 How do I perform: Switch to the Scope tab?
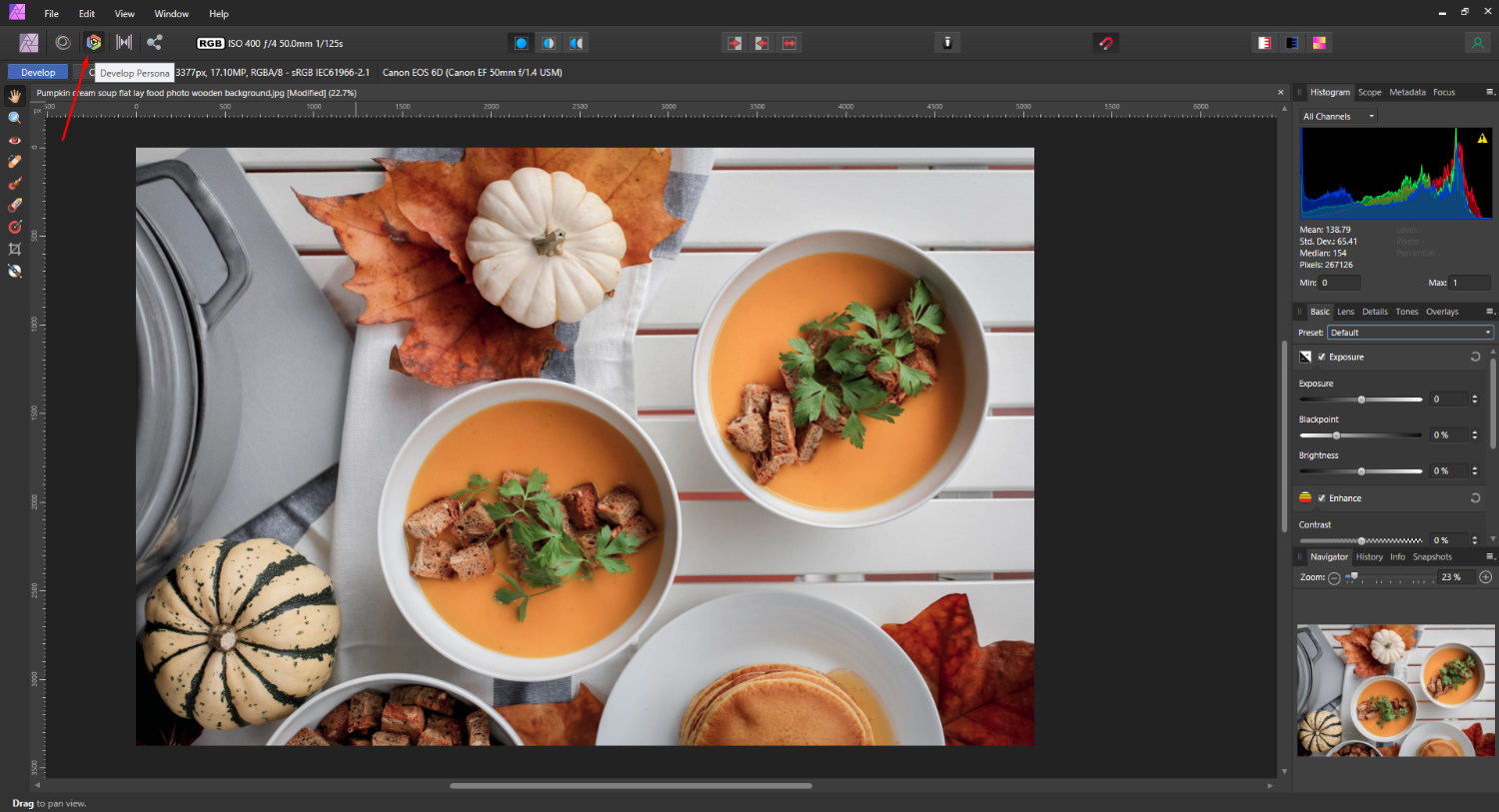tap(1369, 92)
